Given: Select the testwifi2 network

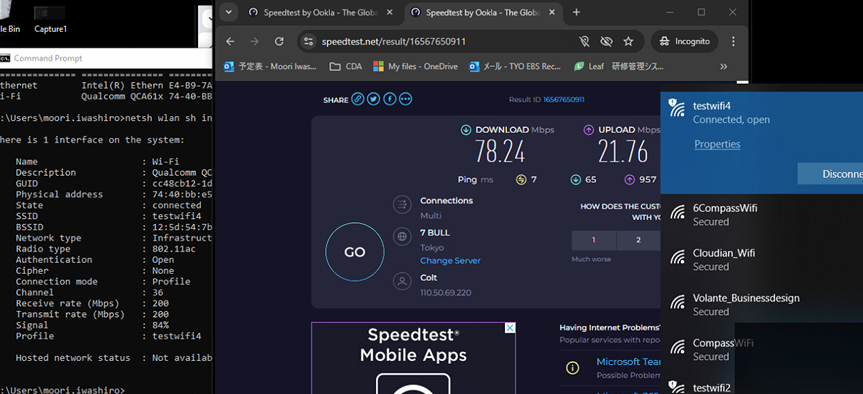Looking at the screenshot, I should (762, 386).
